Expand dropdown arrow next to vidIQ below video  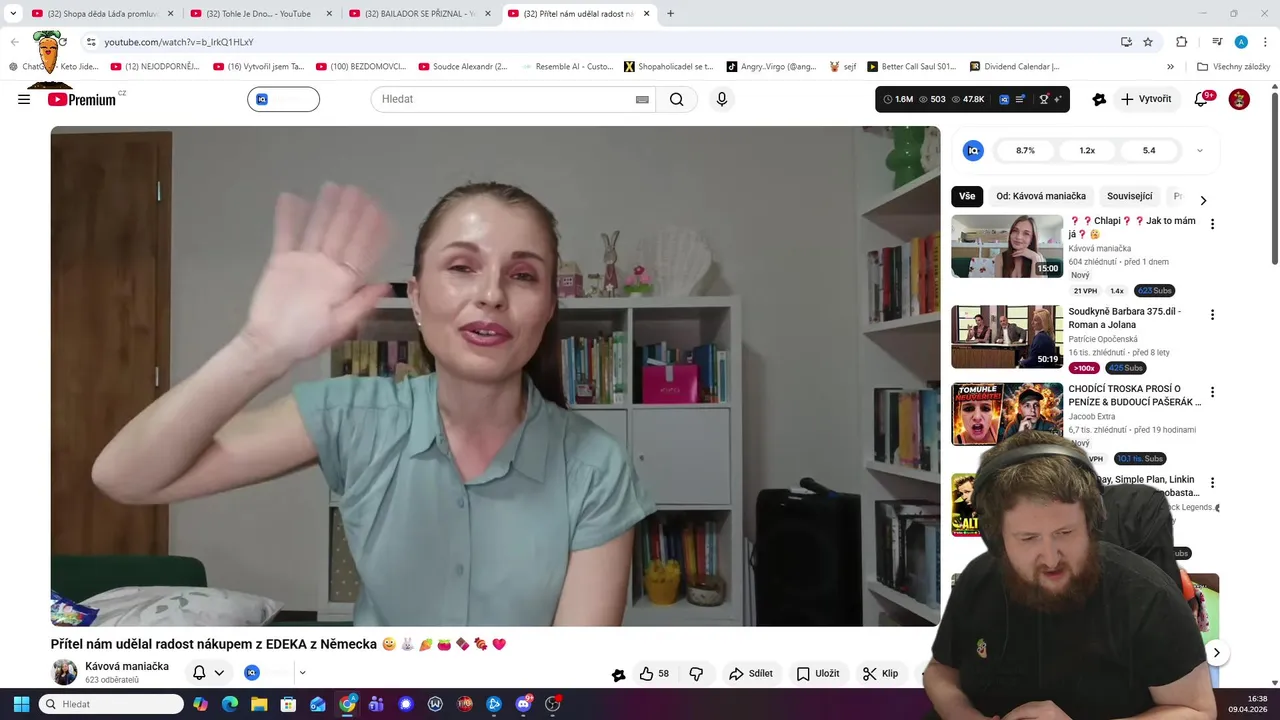[302, 673]
